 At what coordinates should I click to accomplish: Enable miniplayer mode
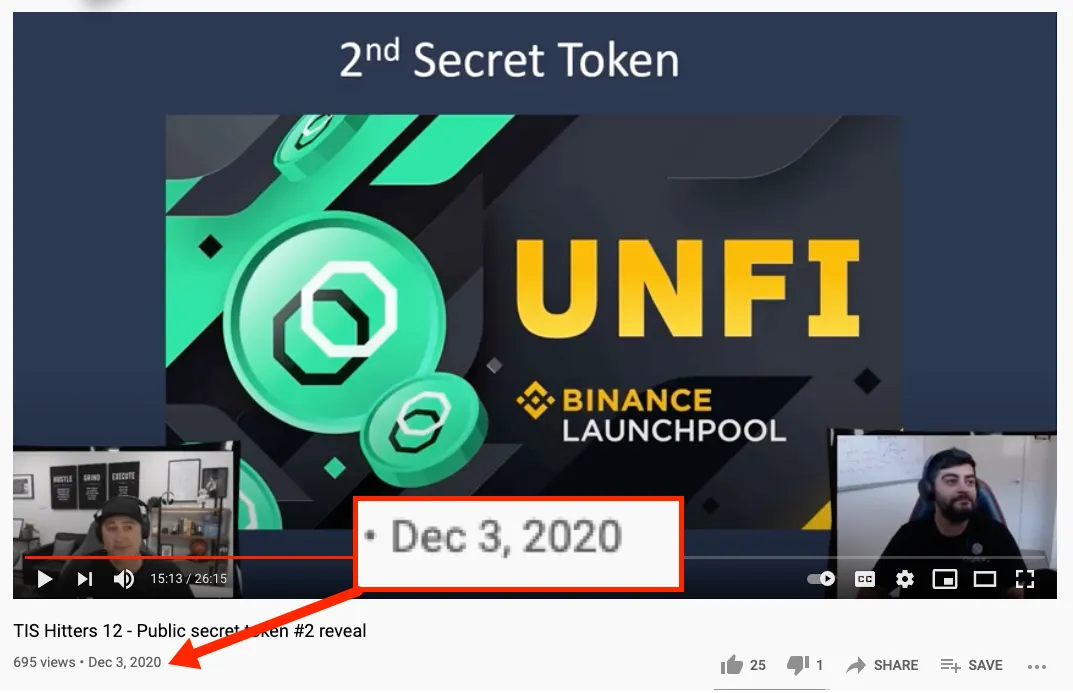click(x=944, y=579)
